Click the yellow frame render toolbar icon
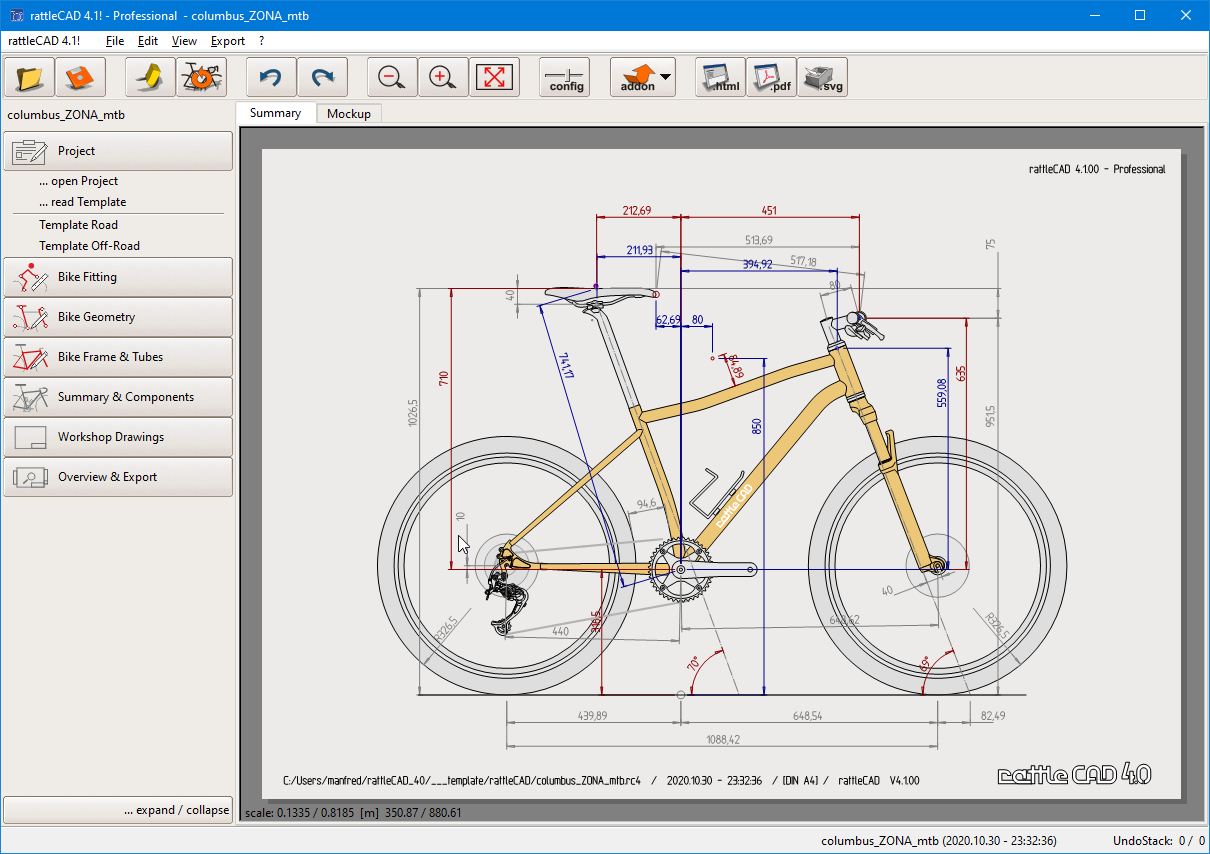The width and height of the screenshot is (1210, 854). coord(151,77)
